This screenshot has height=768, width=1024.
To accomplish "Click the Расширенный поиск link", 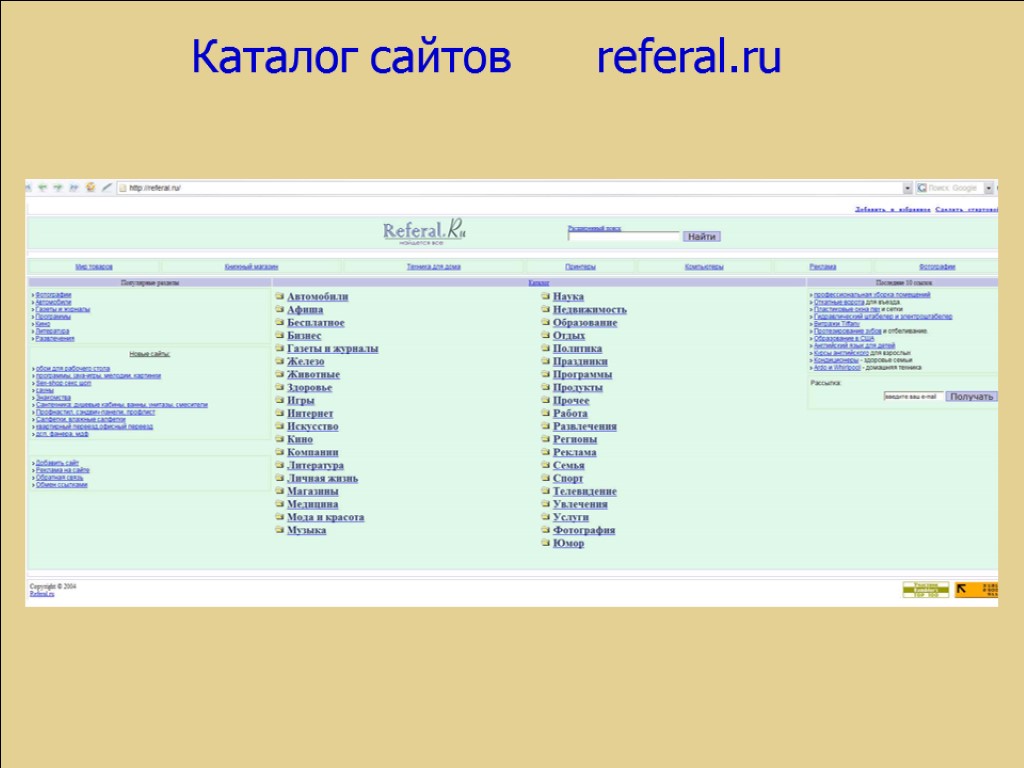I will click(x=594, y=228).
